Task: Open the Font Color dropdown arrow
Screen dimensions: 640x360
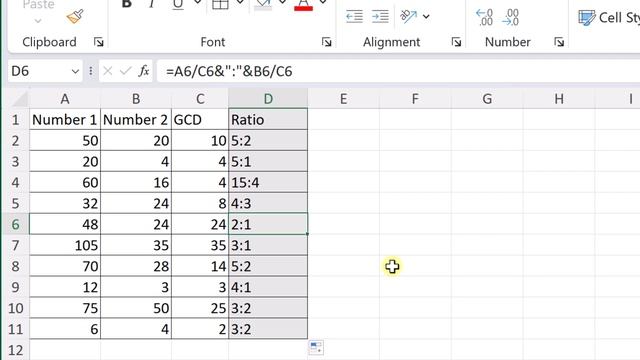Action: click(x=323, y=3)
